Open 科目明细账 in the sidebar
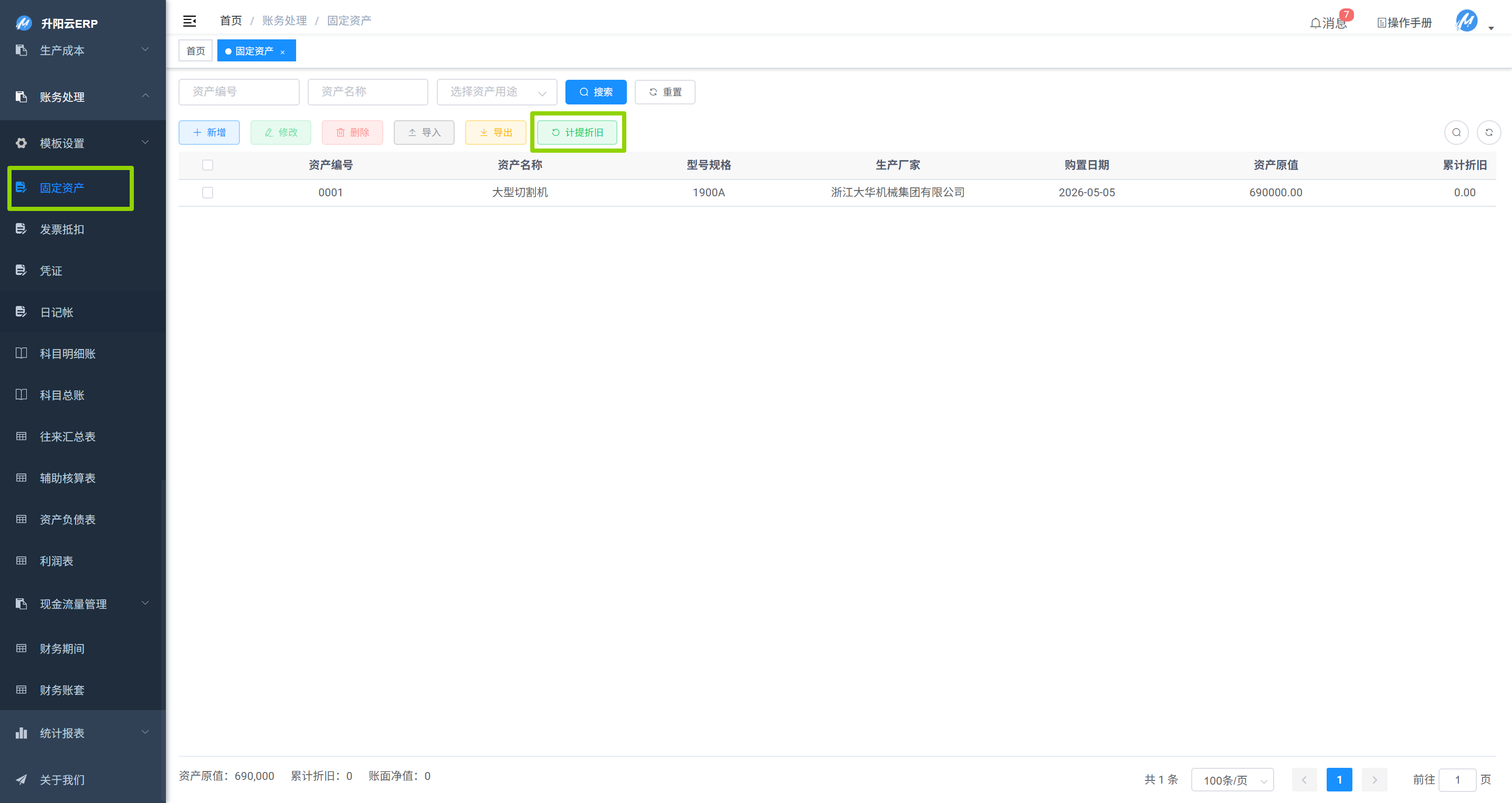1512x803 pixels. (83, 353)
